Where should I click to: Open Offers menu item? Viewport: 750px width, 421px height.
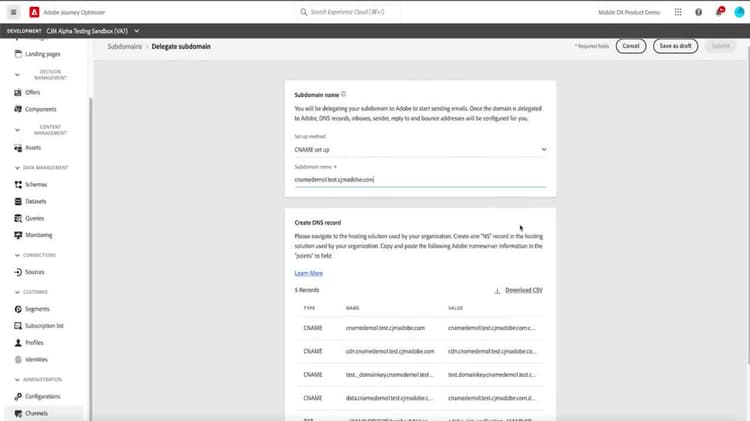tap(33, 92)
